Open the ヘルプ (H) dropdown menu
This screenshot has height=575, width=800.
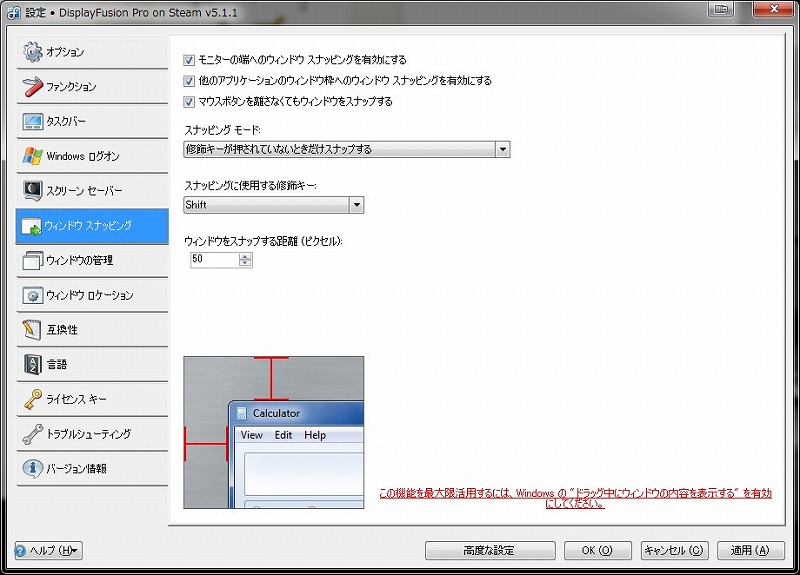click(48, 551)
